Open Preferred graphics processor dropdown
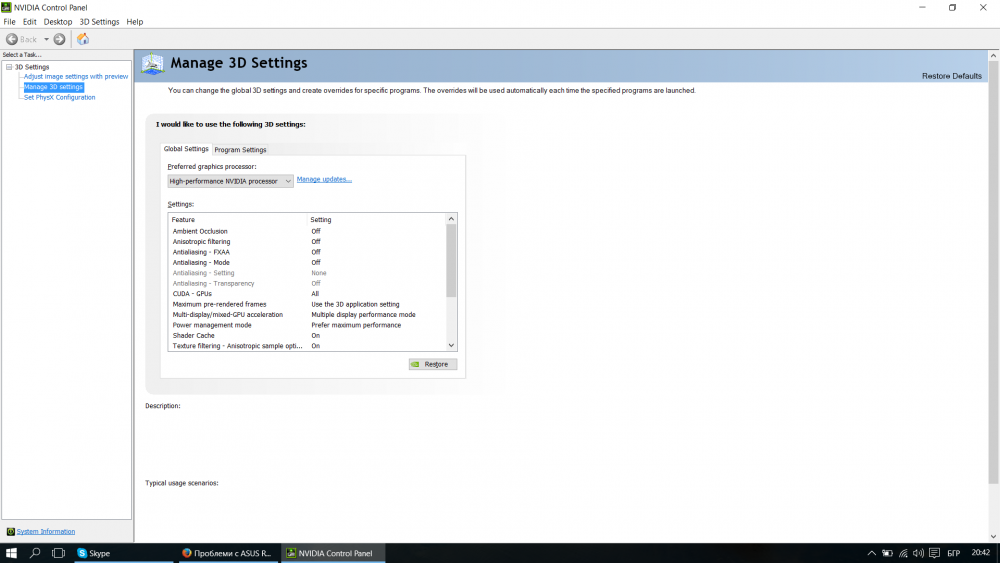 230,181
